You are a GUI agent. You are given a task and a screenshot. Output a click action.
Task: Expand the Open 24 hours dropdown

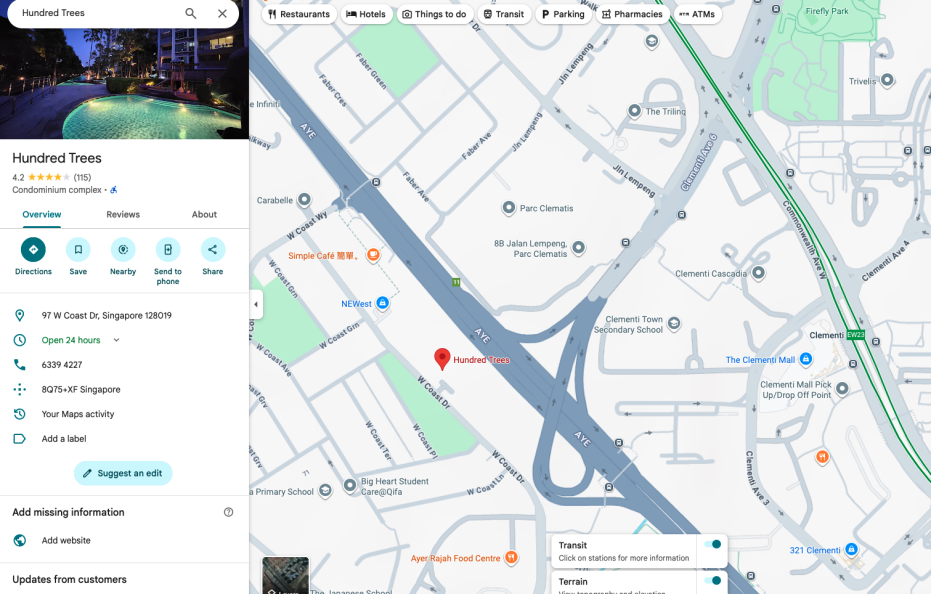(117, 340)
